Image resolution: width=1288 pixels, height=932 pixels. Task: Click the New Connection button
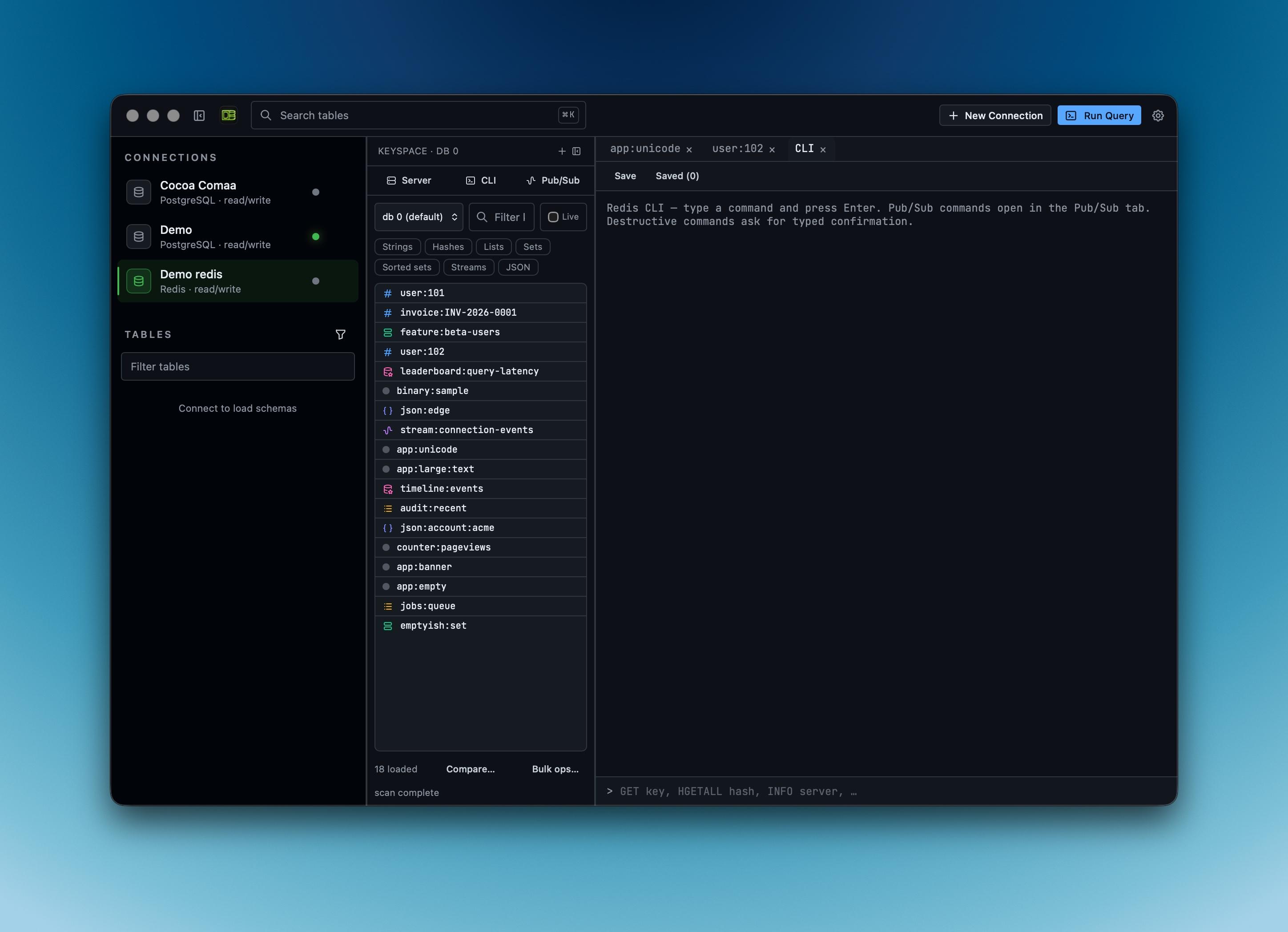(x=995, y=115)
